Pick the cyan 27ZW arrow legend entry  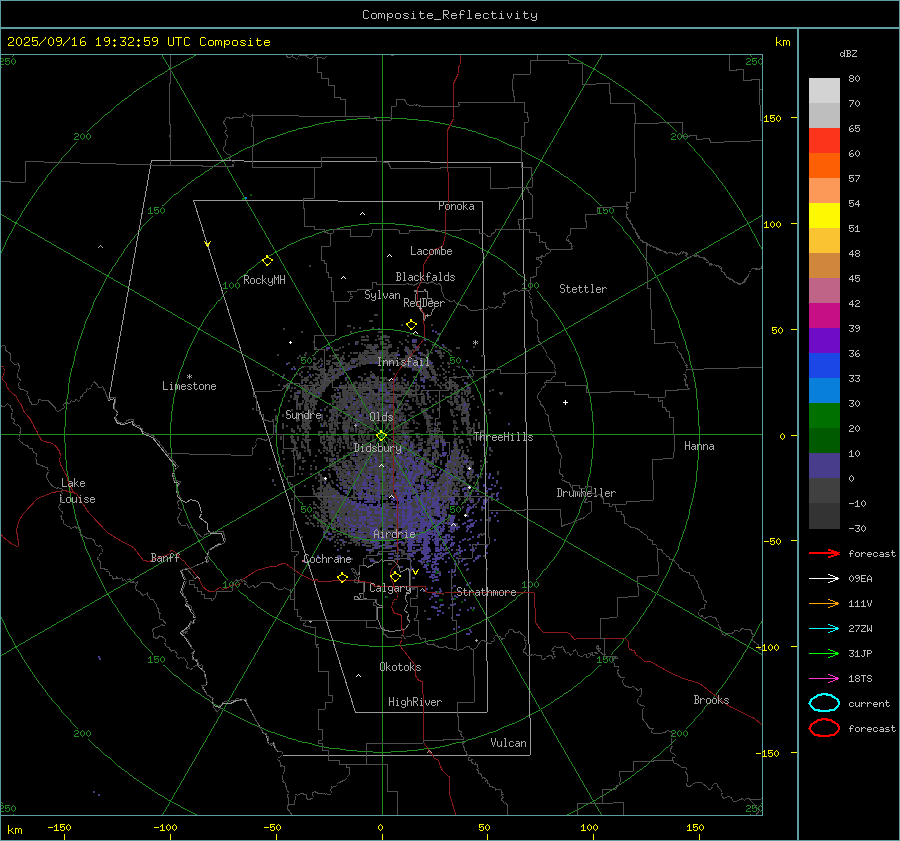pos(824,628)
